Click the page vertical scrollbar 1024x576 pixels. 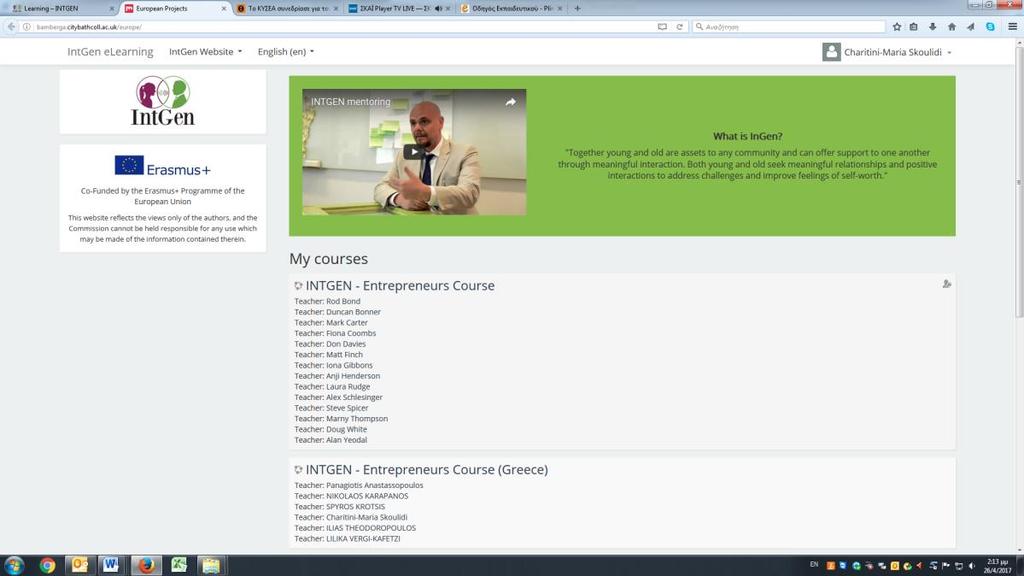1019,297
